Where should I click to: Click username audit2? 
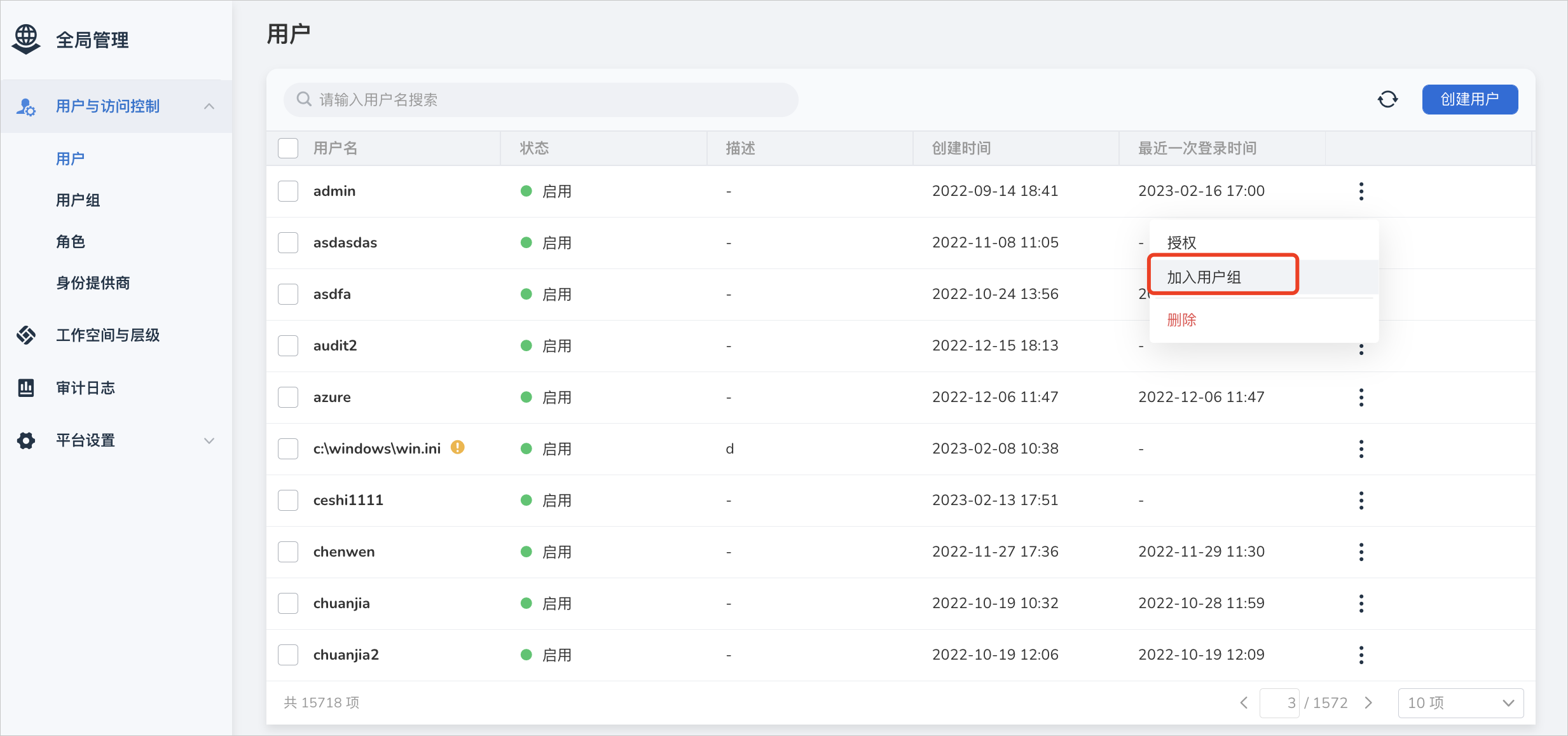tap(335, 346)
